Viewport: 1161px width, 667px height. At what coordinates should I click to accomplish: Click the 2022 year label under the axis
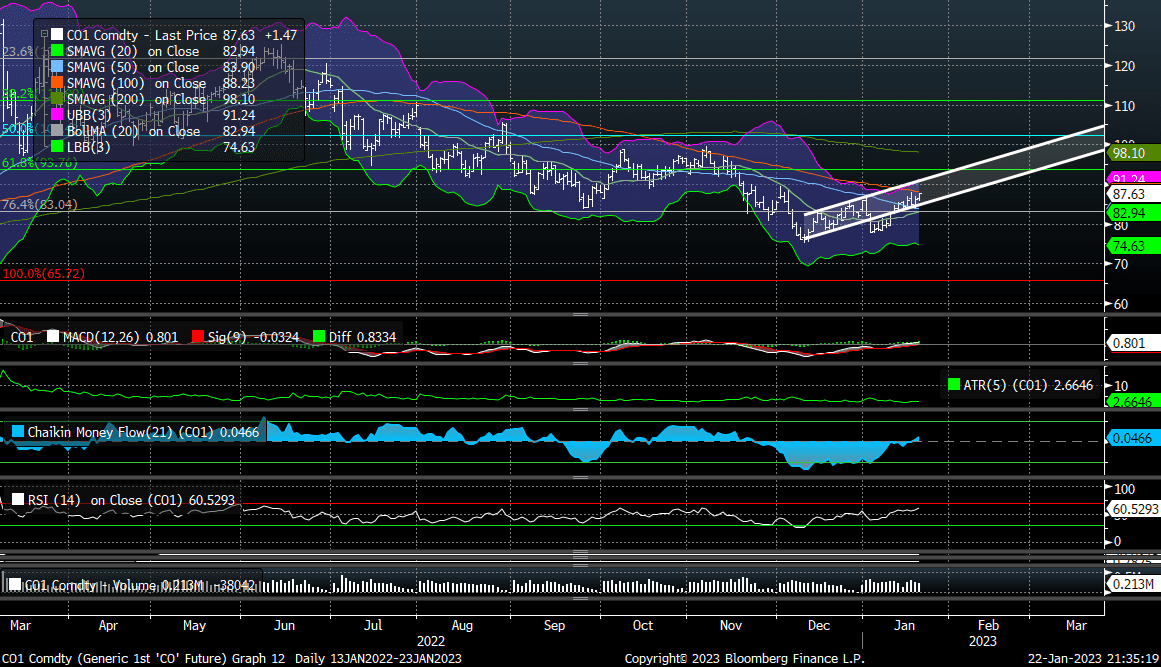pos(431,641)
